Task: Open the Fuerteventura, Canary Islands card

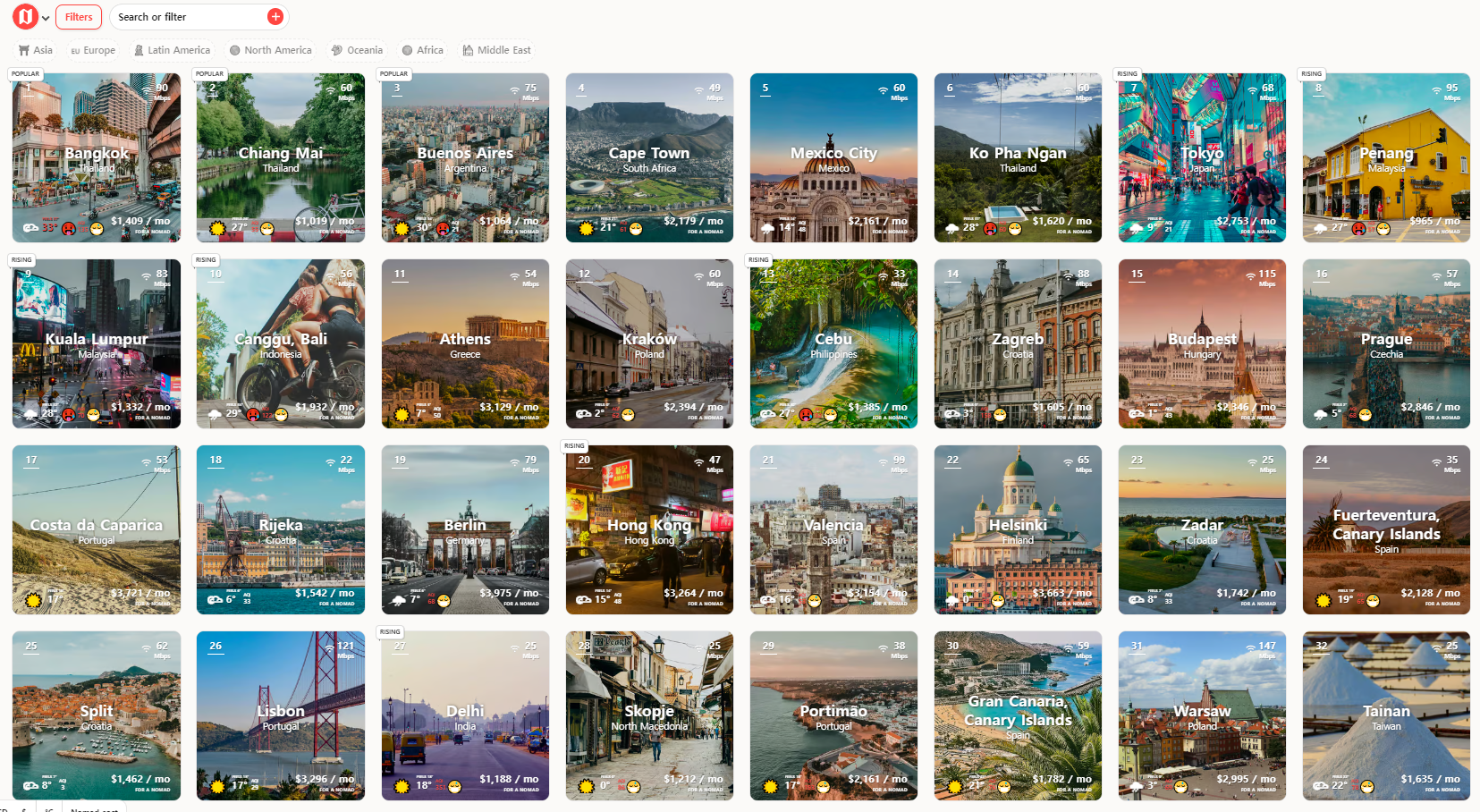Action: point(1386,529)
